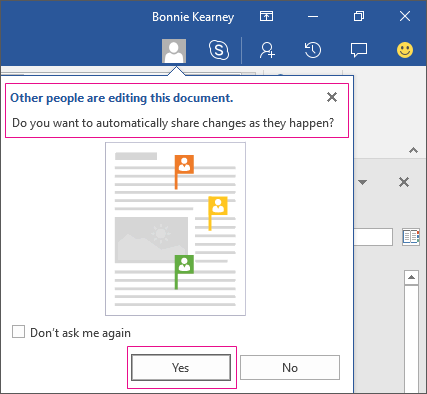Viewport: 427px width, 394px height.
Task: Open the Skype chat icon
Action: coord(219,50)
